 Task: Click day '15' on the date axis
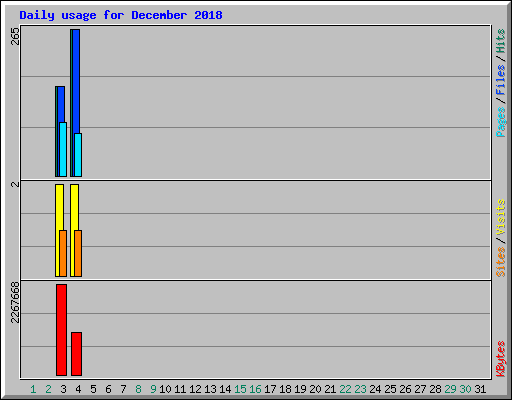240,389
